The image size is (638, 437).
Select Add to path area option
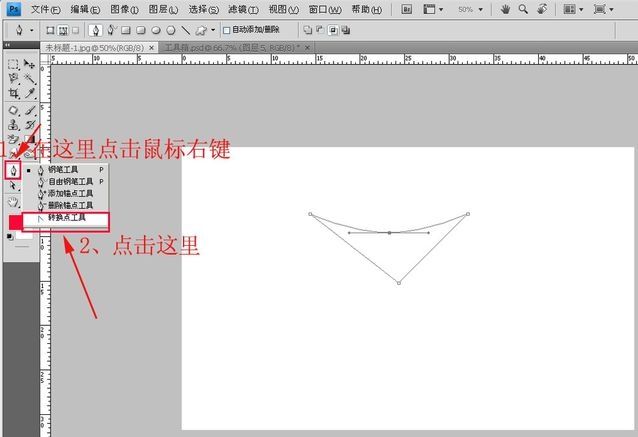[308, 30]
